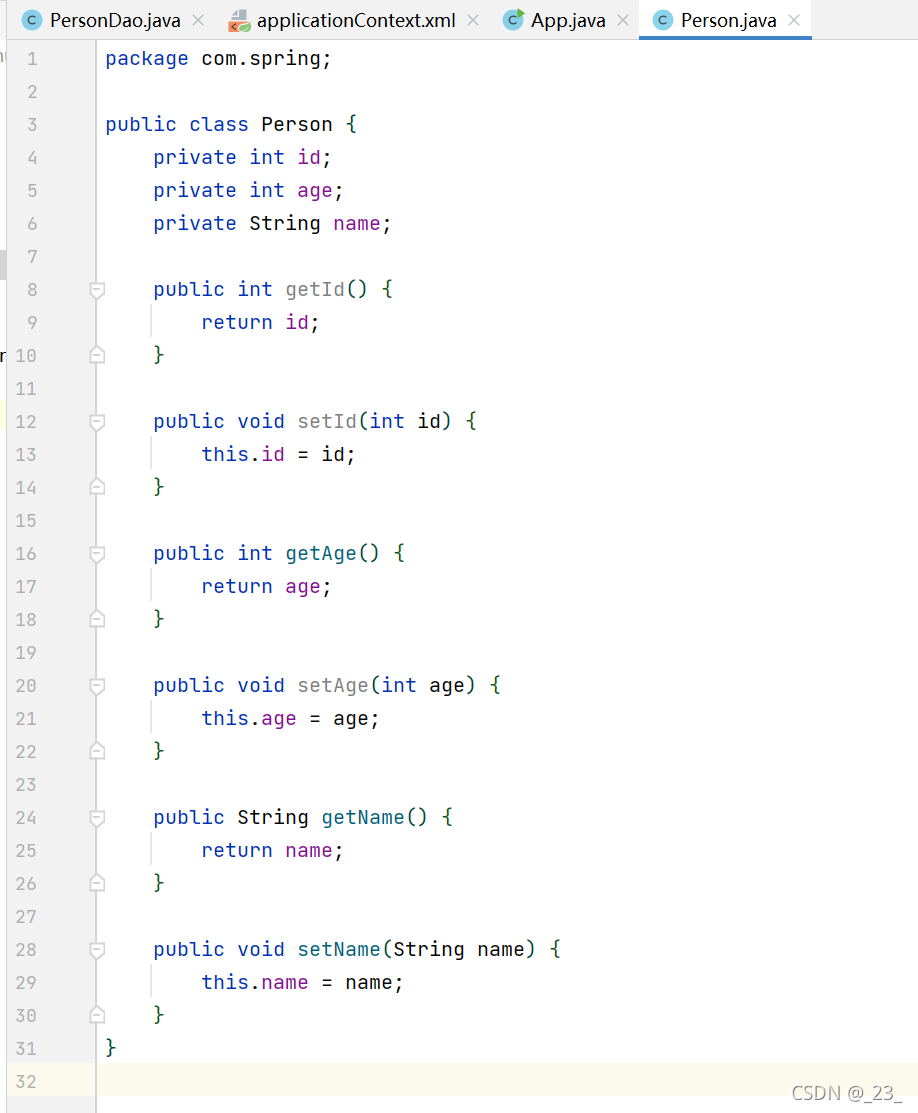918x1113 pixels.
Task: Close the PersonDao.java tab
Action: coord(198,21)
